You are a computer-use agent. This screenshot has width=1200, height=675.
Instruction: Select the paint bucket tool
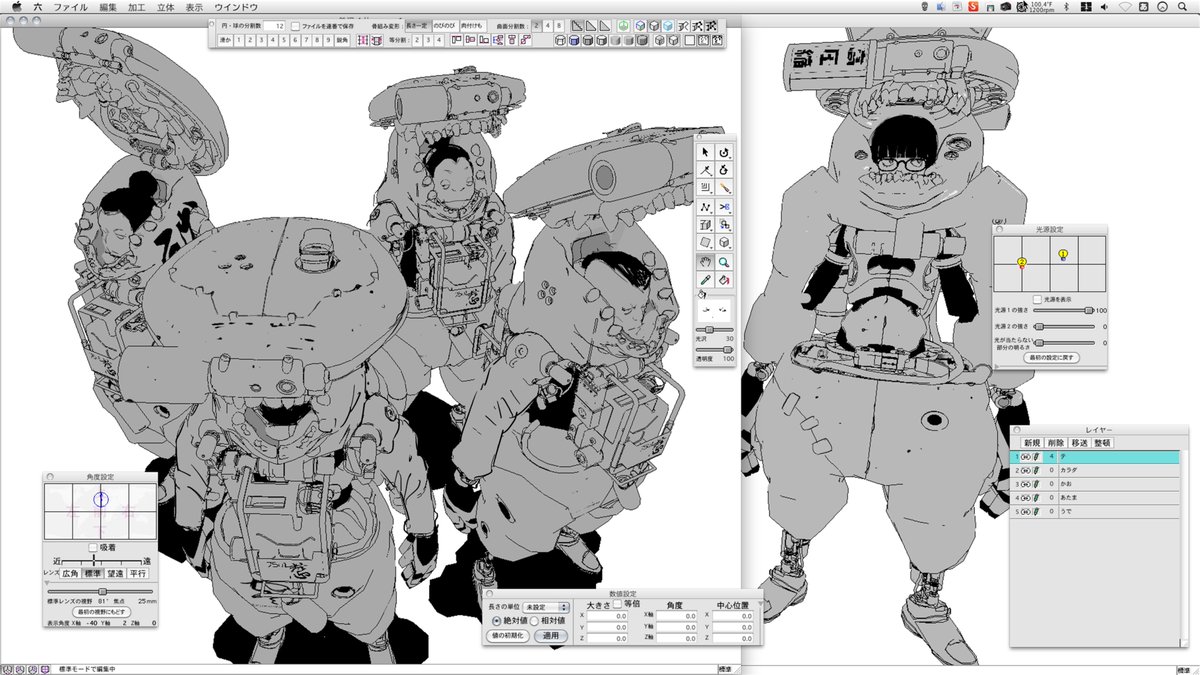[724, 280]
